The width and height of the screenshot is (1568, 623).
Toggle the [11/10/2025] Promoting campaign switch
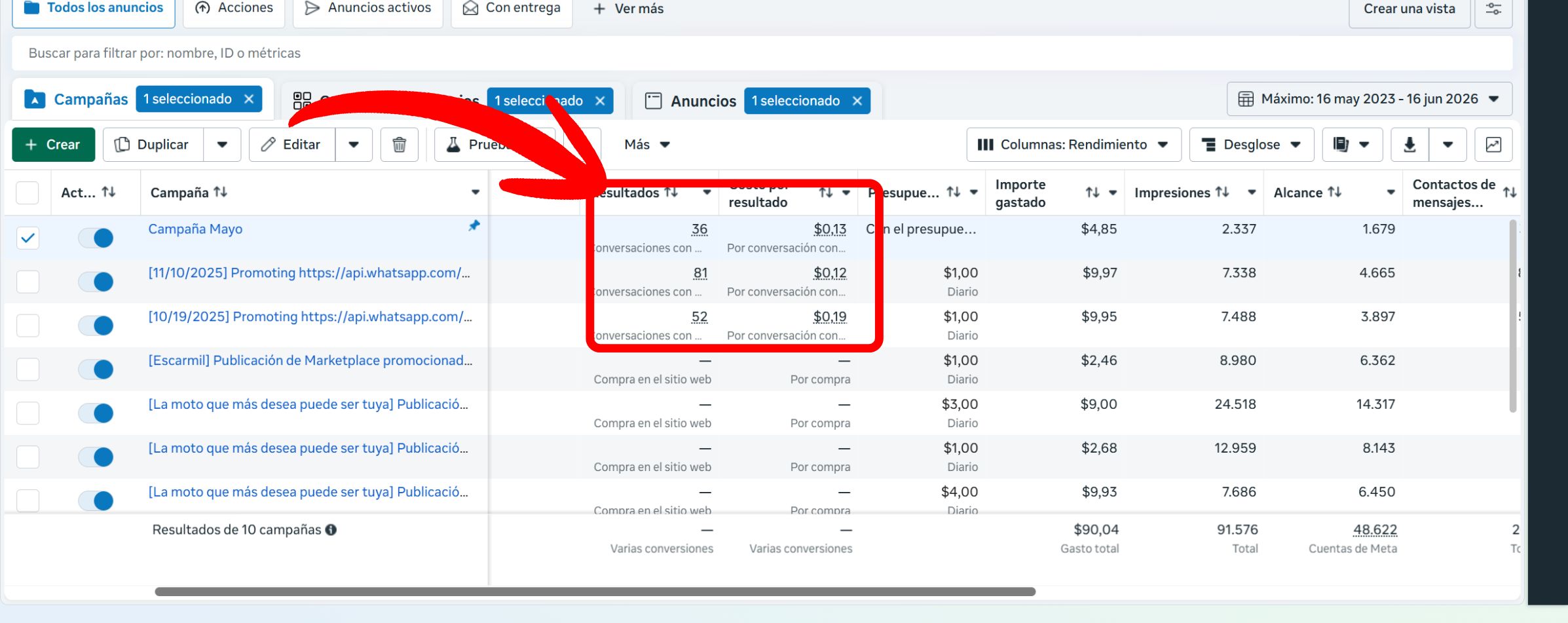click(x=96, y=282)
